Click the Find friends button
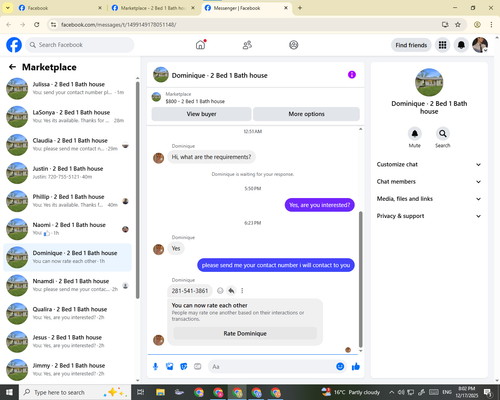 point(411,45)
